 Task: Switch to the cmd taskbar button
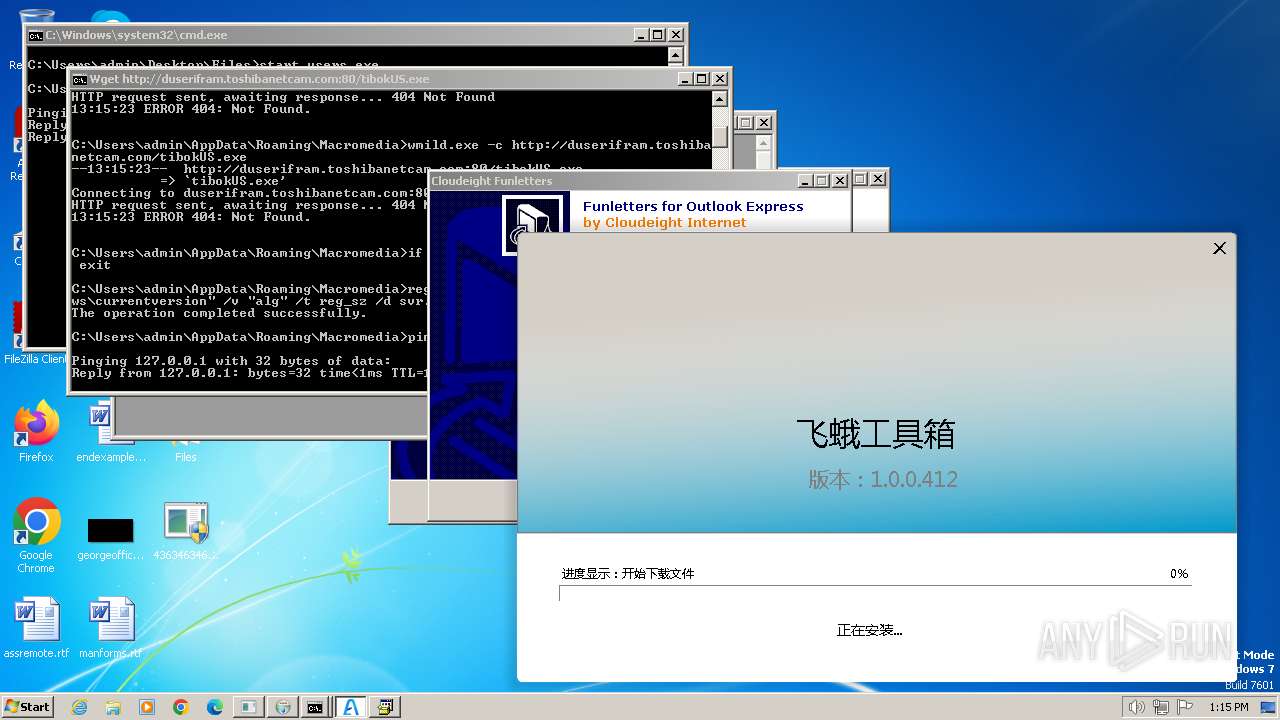315,707
